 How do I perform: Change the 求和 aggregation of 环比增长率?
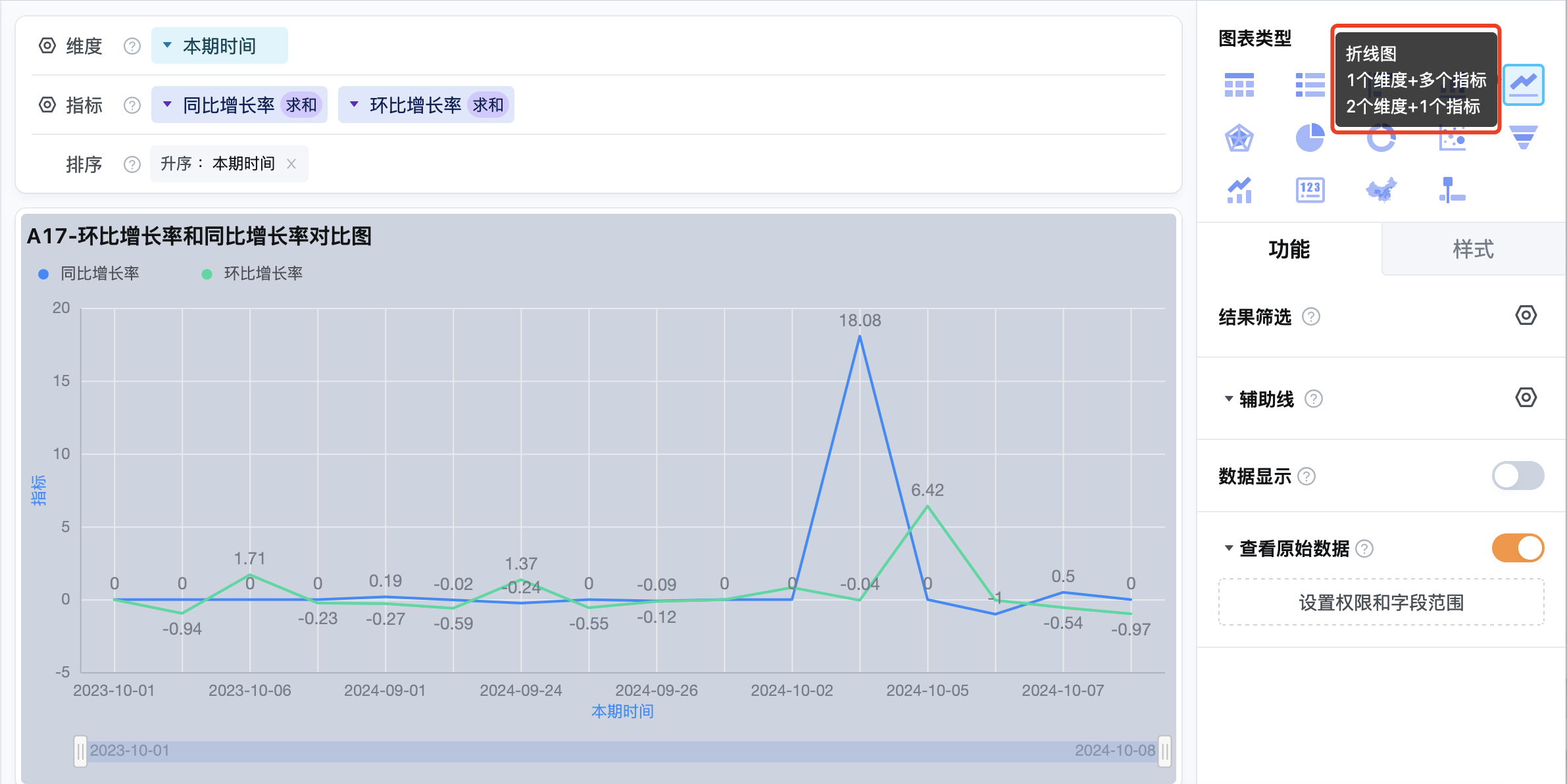[488, 105]
